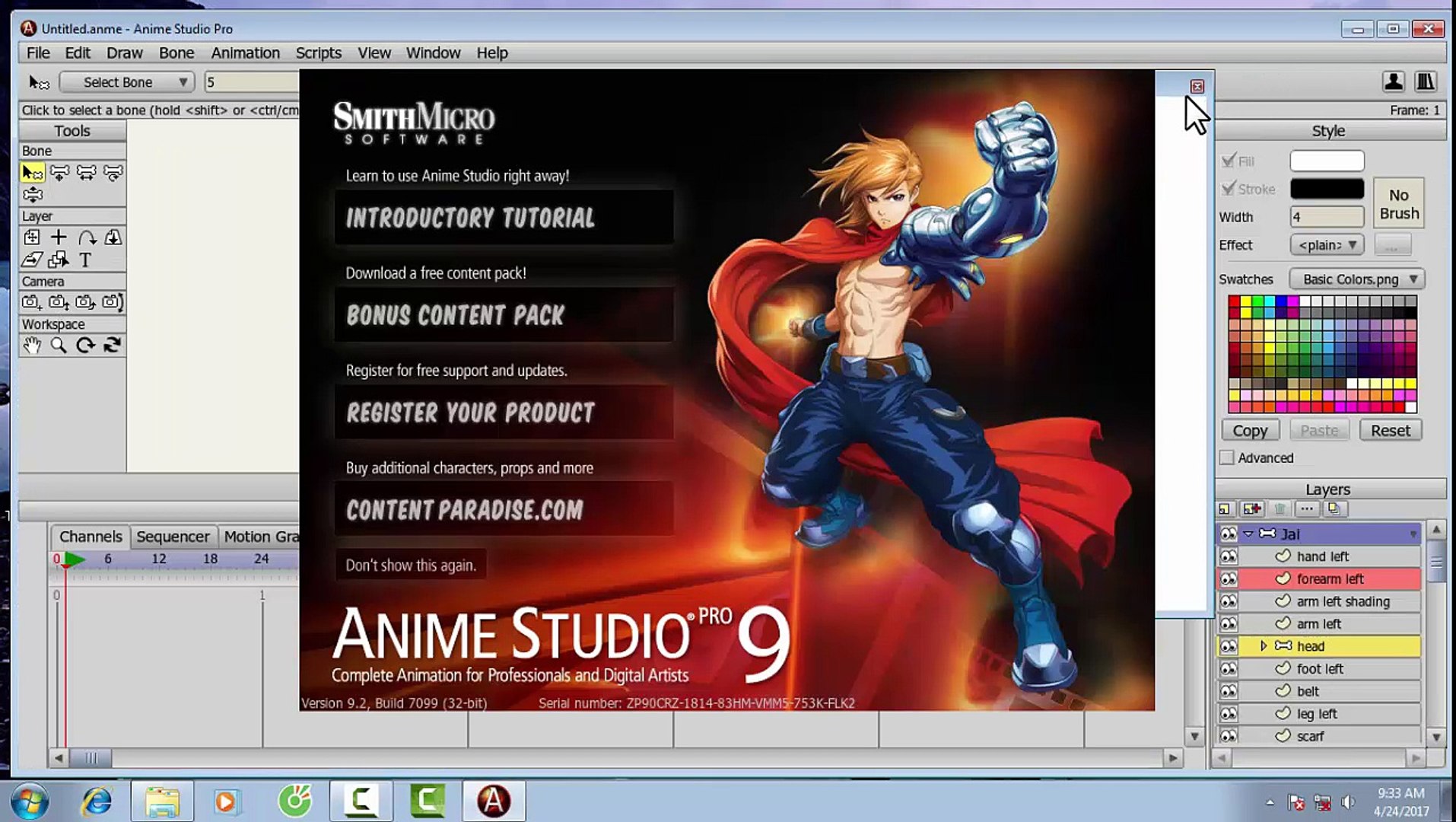Click Don't show this again
Image resolution: width=1456 pixels, height=822 pixels.
coord(411,566)
